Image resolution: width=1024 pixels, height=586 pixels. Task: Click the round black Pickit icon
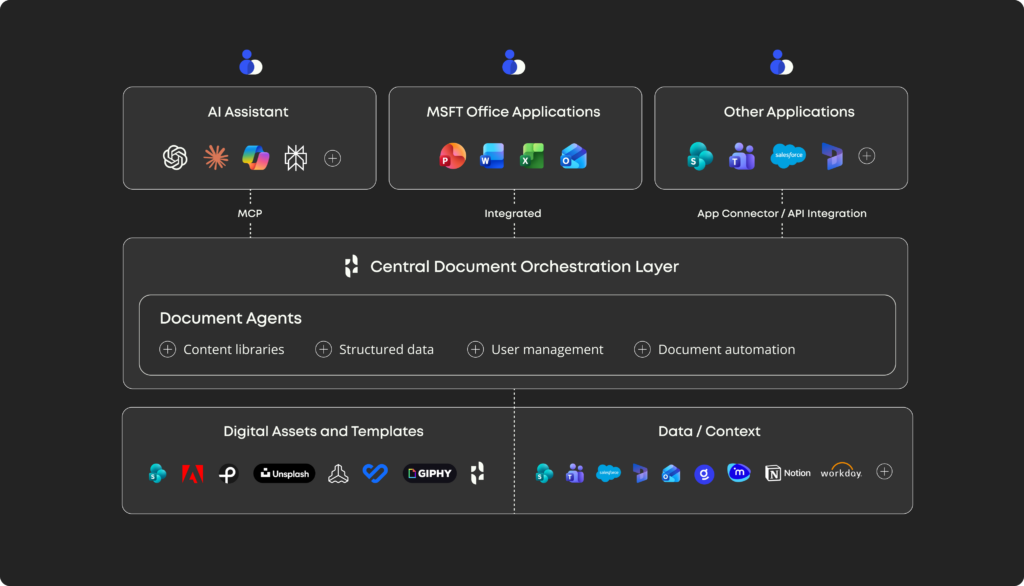tap(228, 473)
